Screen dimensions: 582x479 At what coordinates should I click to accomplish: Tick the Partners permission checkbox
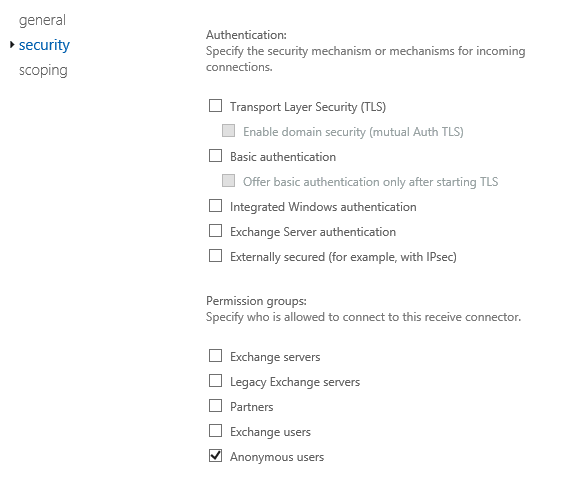pos(215,406)
